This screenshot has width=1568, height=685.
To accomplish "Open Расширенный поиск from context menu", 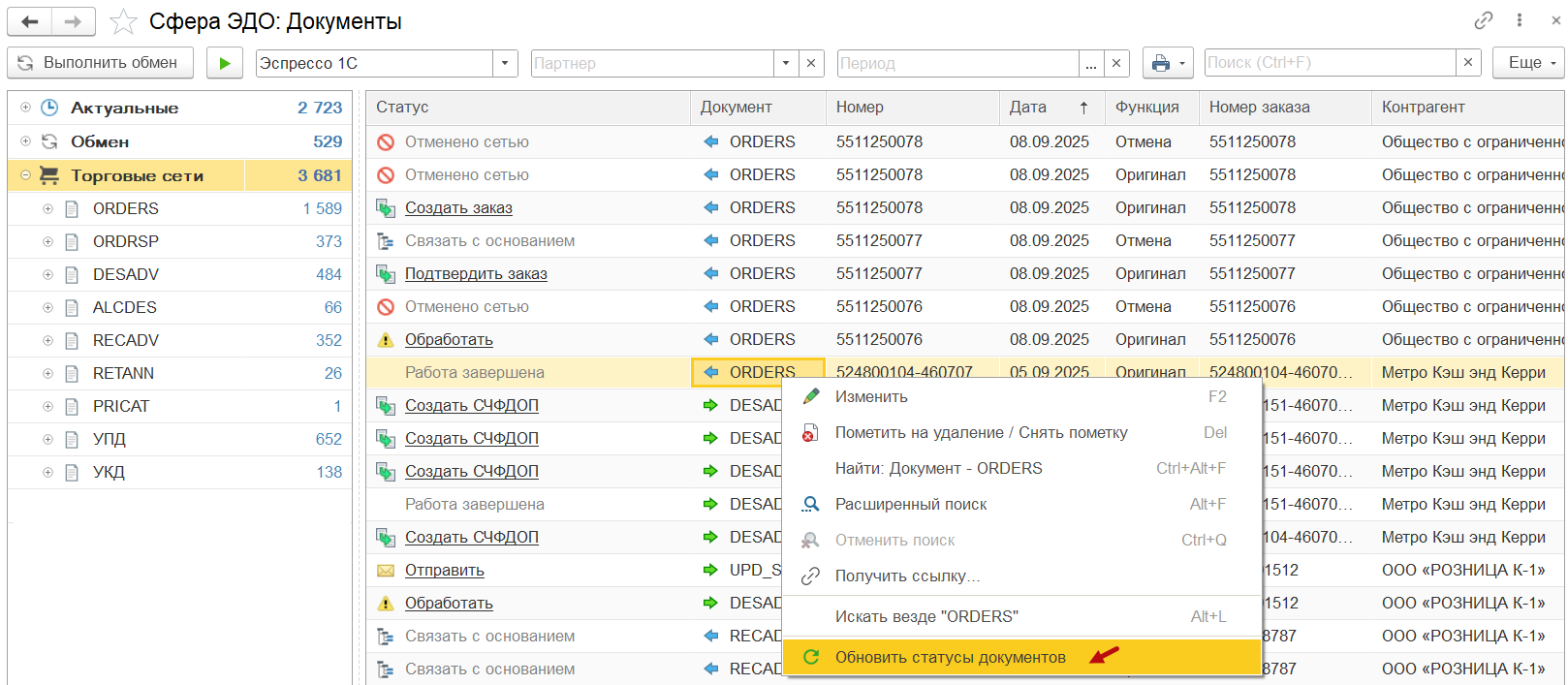I will pos(1021,505).
